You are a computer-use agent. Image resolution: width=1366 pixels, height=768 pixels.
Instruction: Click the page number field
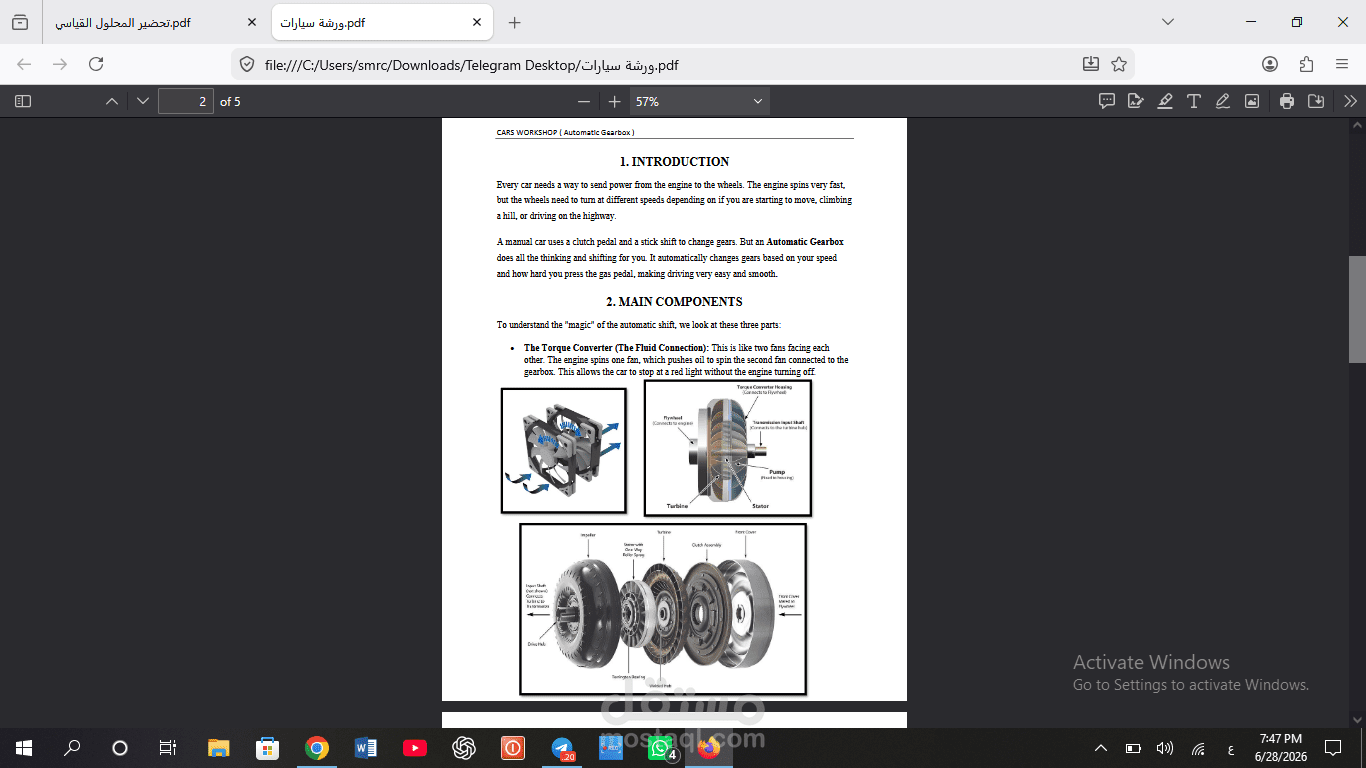(x=186, y=101)
